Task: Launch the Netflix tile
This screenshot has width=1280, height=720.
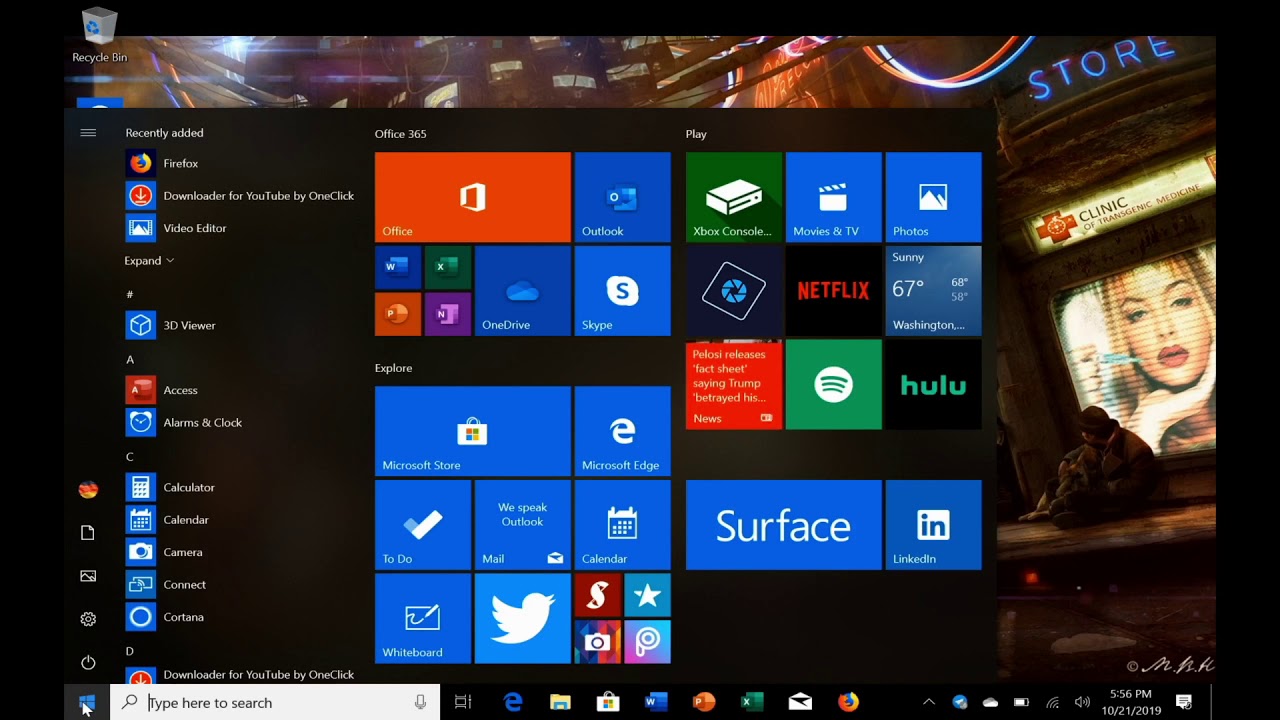Action: [x=833, y=291]
